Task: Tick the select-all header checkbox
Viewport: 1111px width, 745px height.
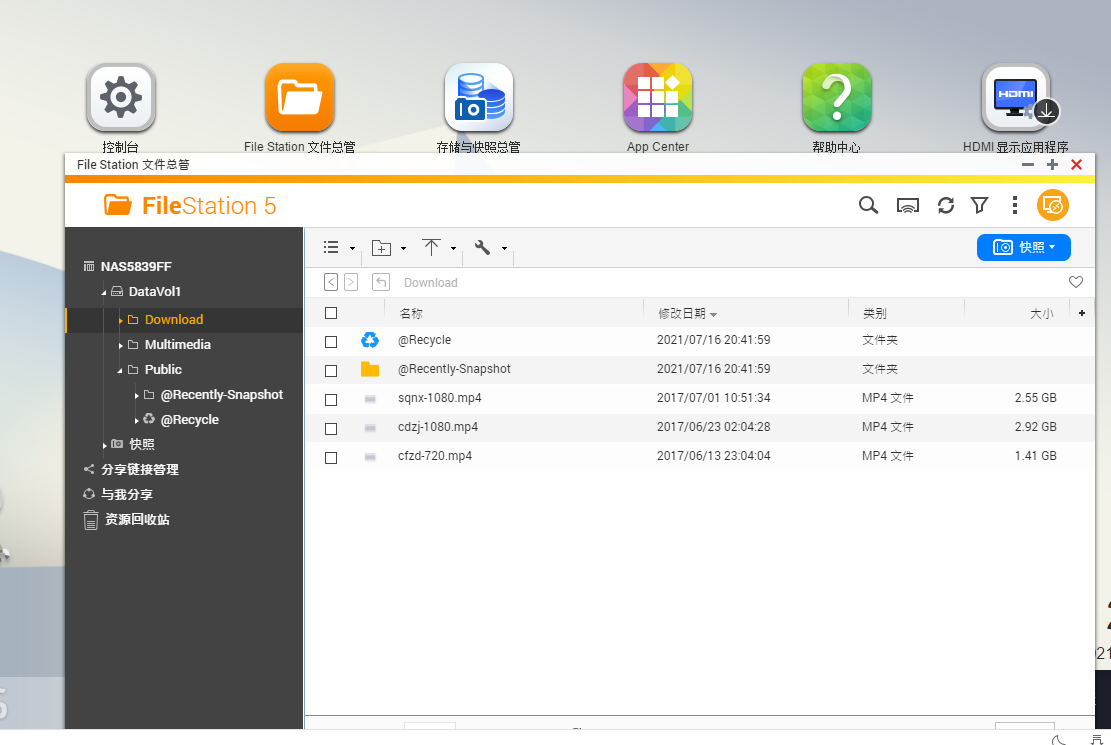Action: click(x=331, y=313)
